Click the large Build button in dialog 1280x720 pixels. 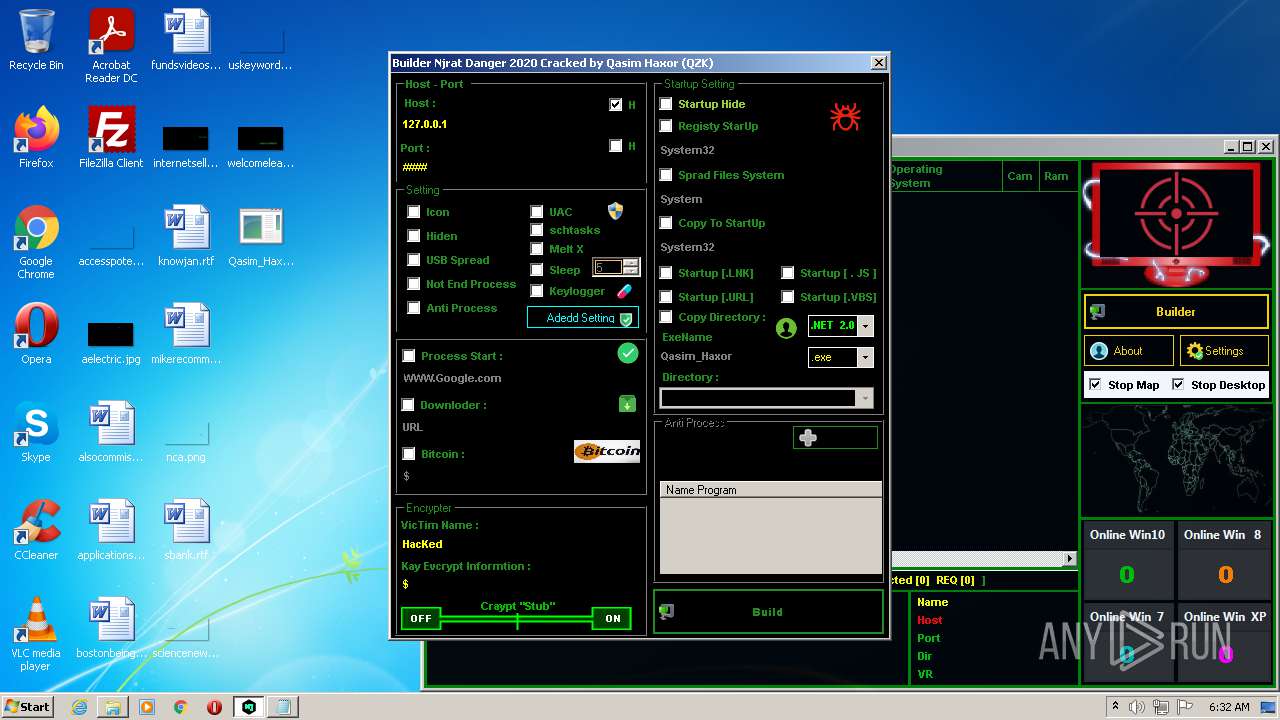(x=768, y=612)
